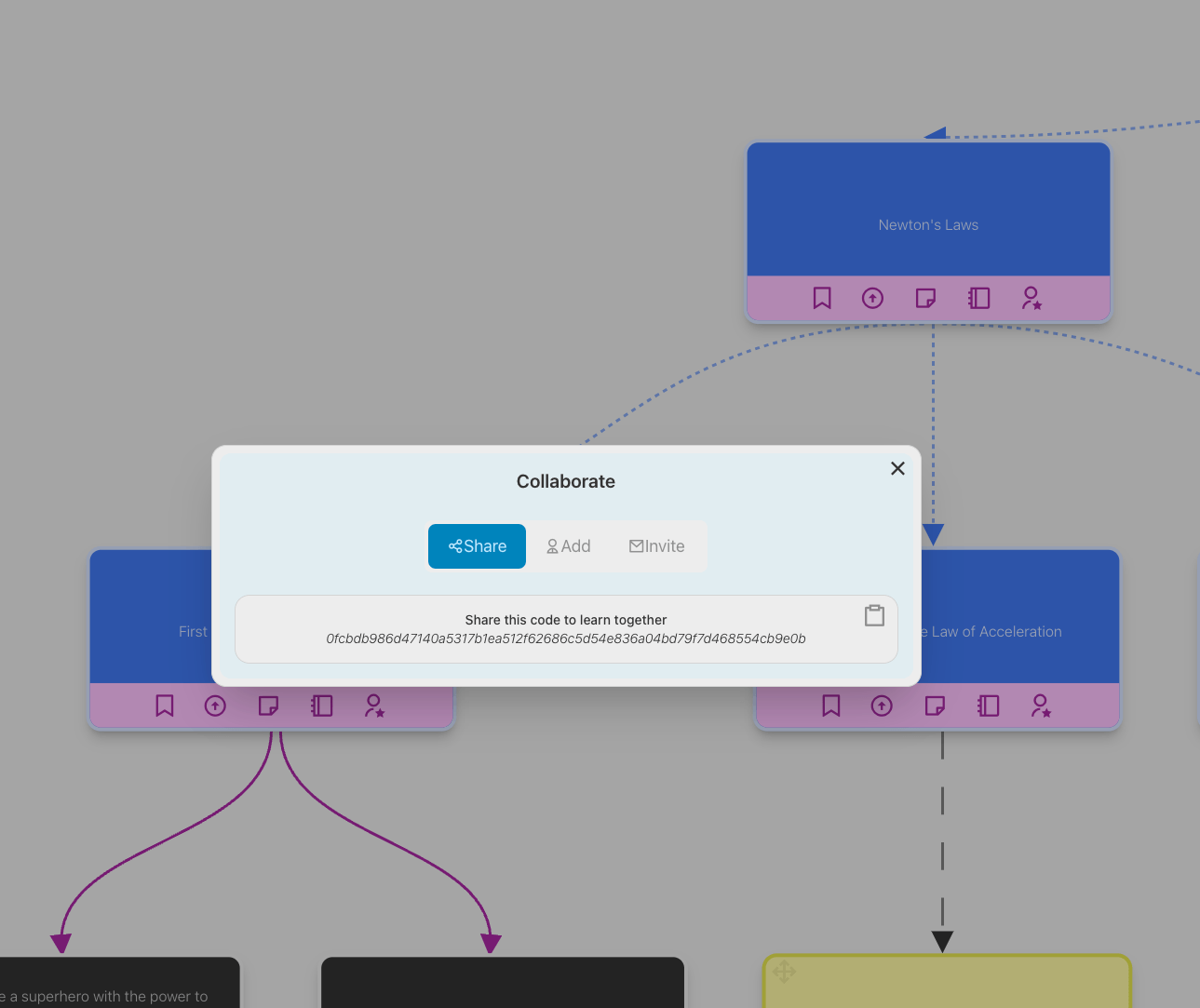Click user star icon on First law node
Image resolution: width=1200 pixels, height=1008 pixels.
click(x=374, y=706)
